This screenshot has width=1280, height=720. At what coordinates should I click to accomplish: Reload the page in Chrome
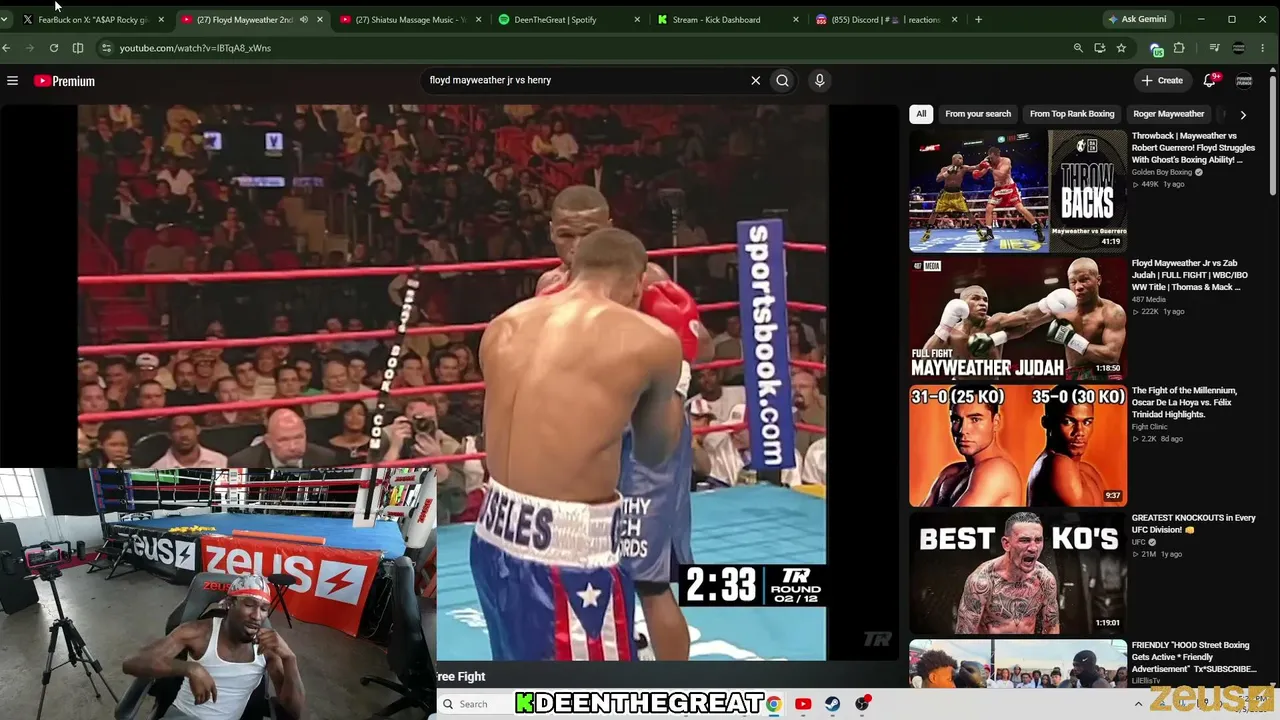(x=54, y=48)
